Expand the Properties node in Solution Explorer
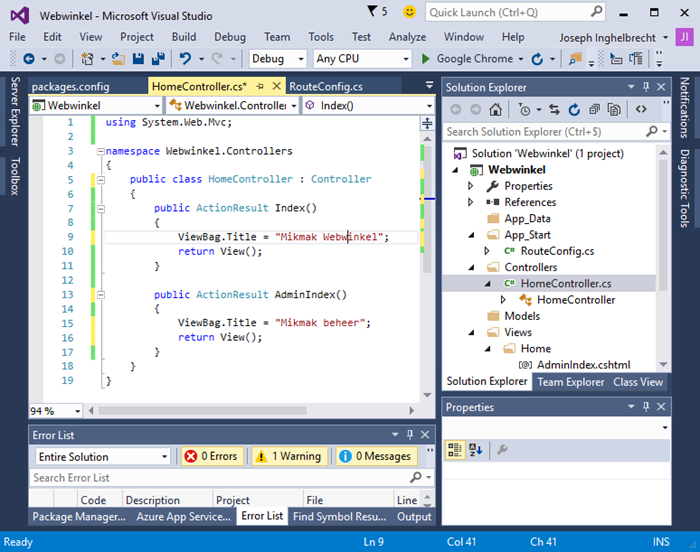The width and height of the screenshot is (700, 552). (470, 186)
